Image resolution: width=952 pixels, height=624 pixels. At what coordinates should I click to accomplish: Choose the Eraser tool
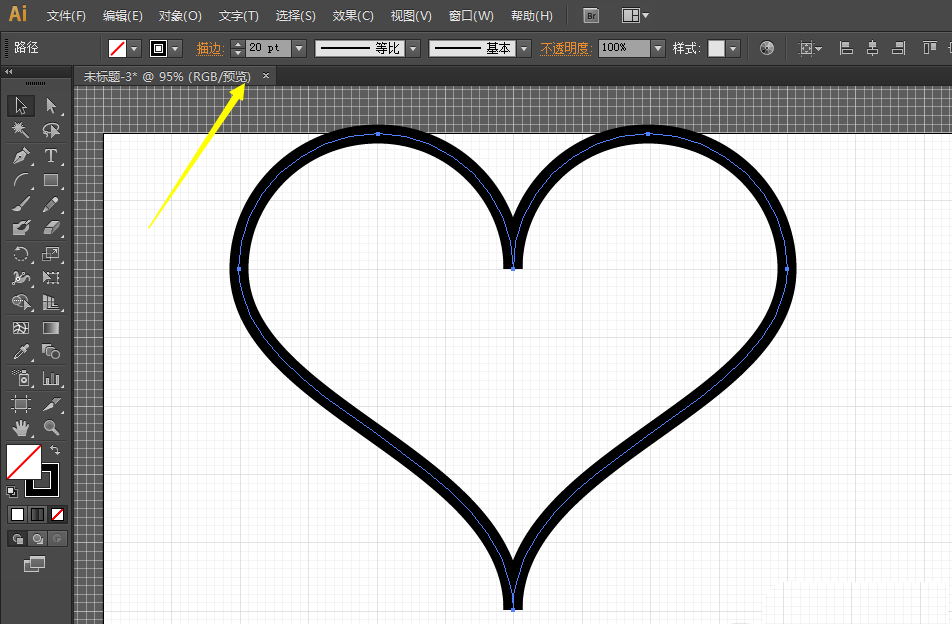[51, 228]
